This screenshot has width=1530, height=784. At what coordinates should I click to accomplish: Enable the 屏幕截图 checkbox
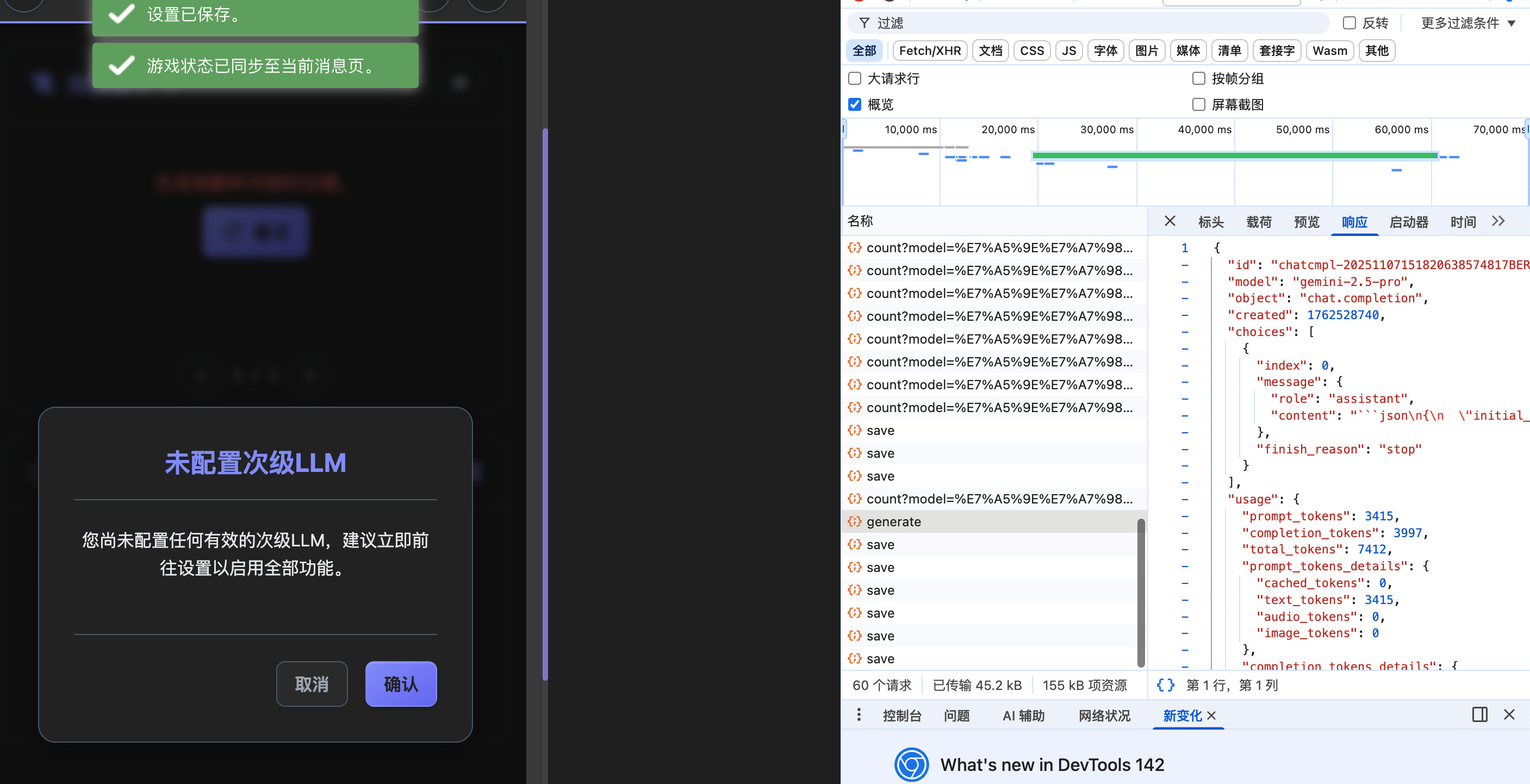[1198, 104]
